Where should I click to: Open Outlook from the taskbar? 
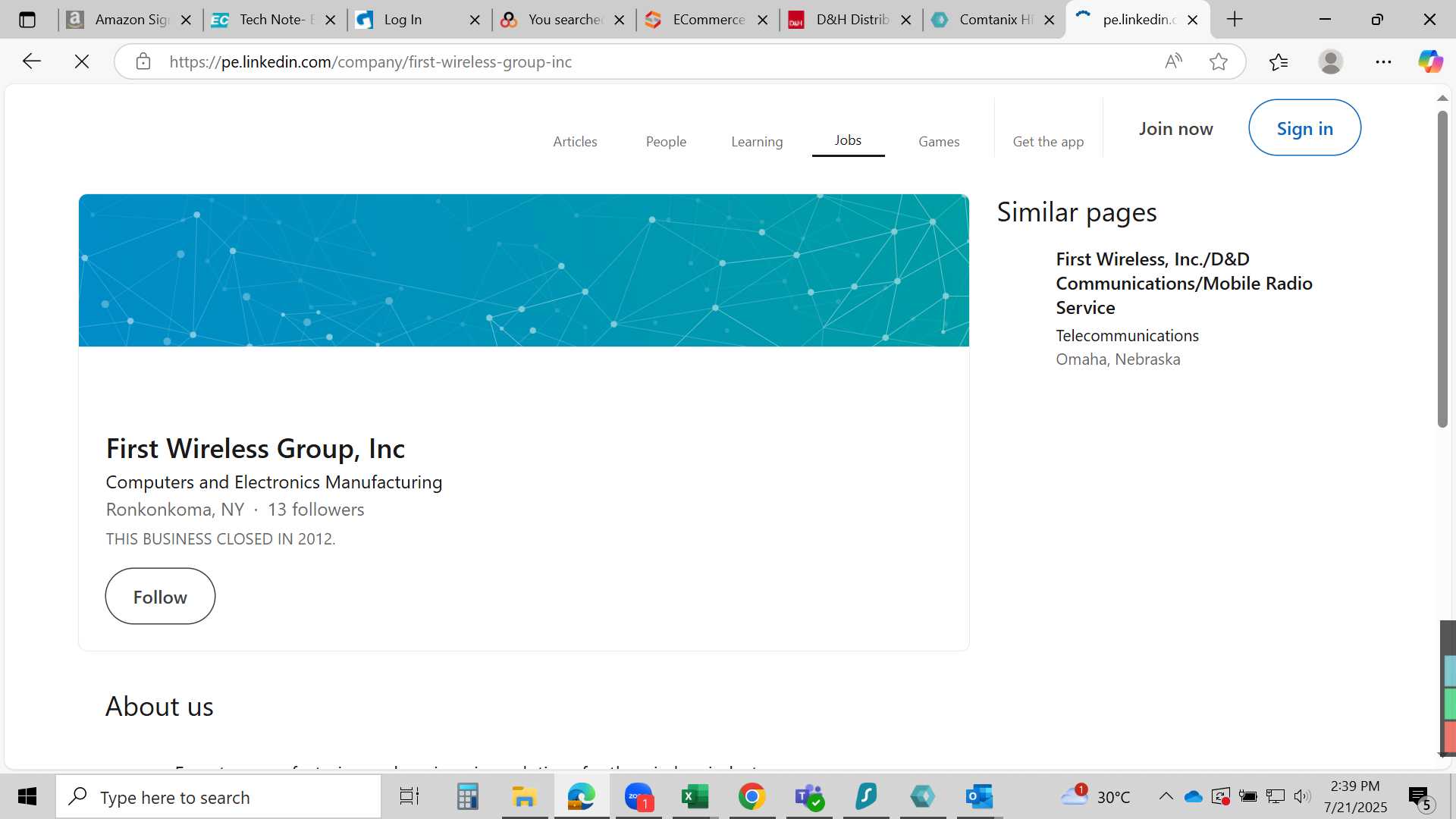979,796
